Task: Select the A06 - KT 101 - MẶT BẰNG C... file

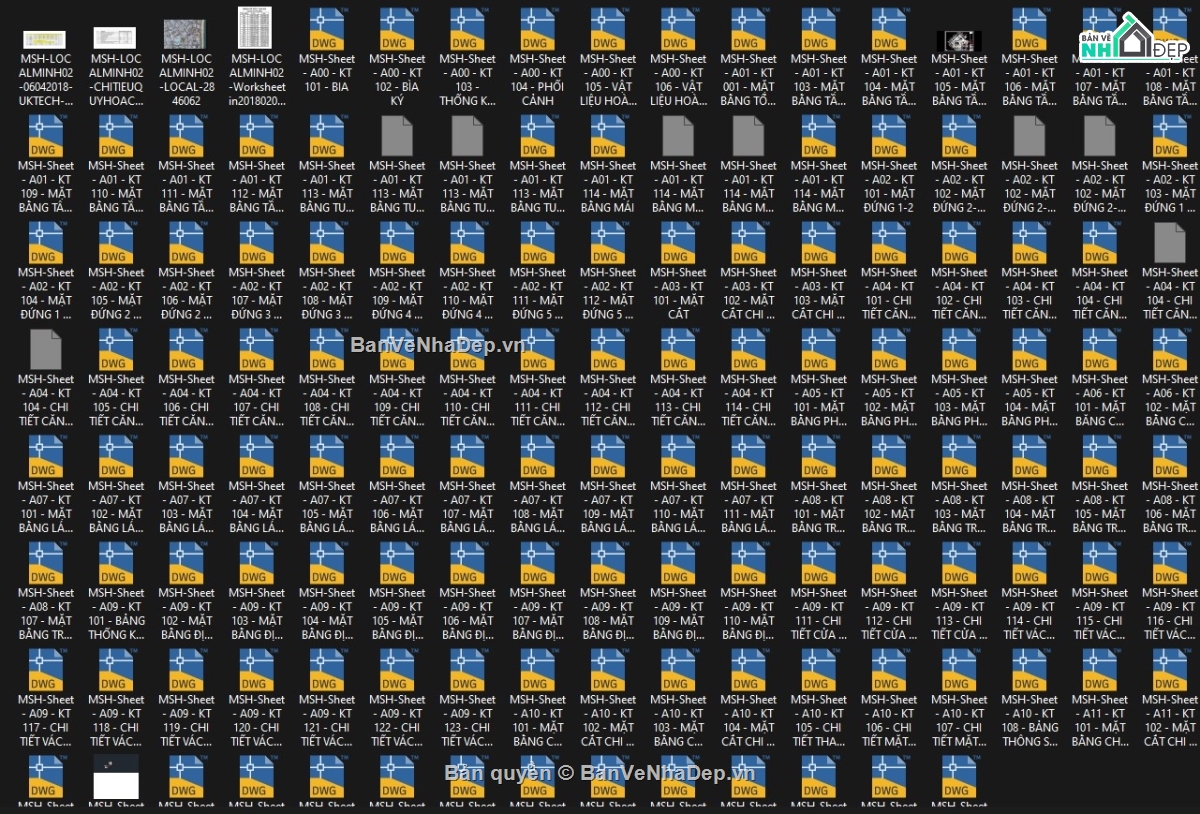Action: pyautogui.click(x=1099, y=350)
